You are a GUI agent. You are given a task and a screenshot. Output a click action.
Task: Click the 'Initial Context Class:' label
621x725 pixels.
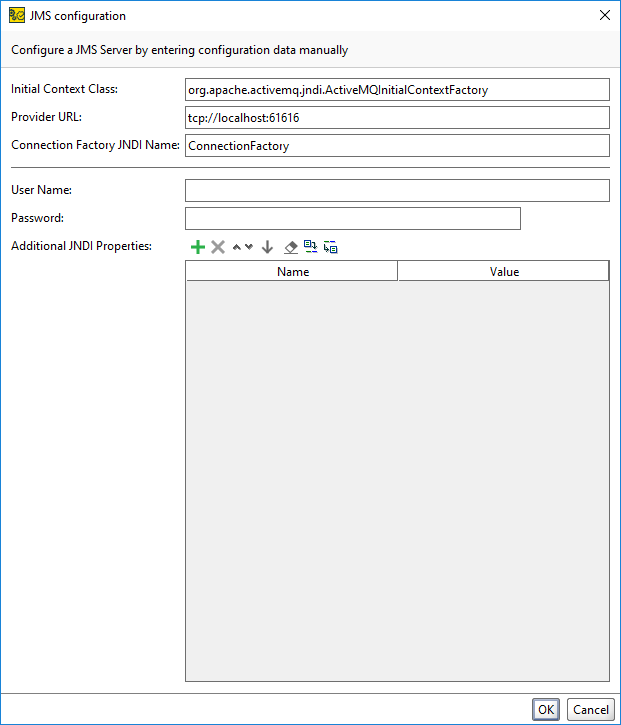[64, 89]
